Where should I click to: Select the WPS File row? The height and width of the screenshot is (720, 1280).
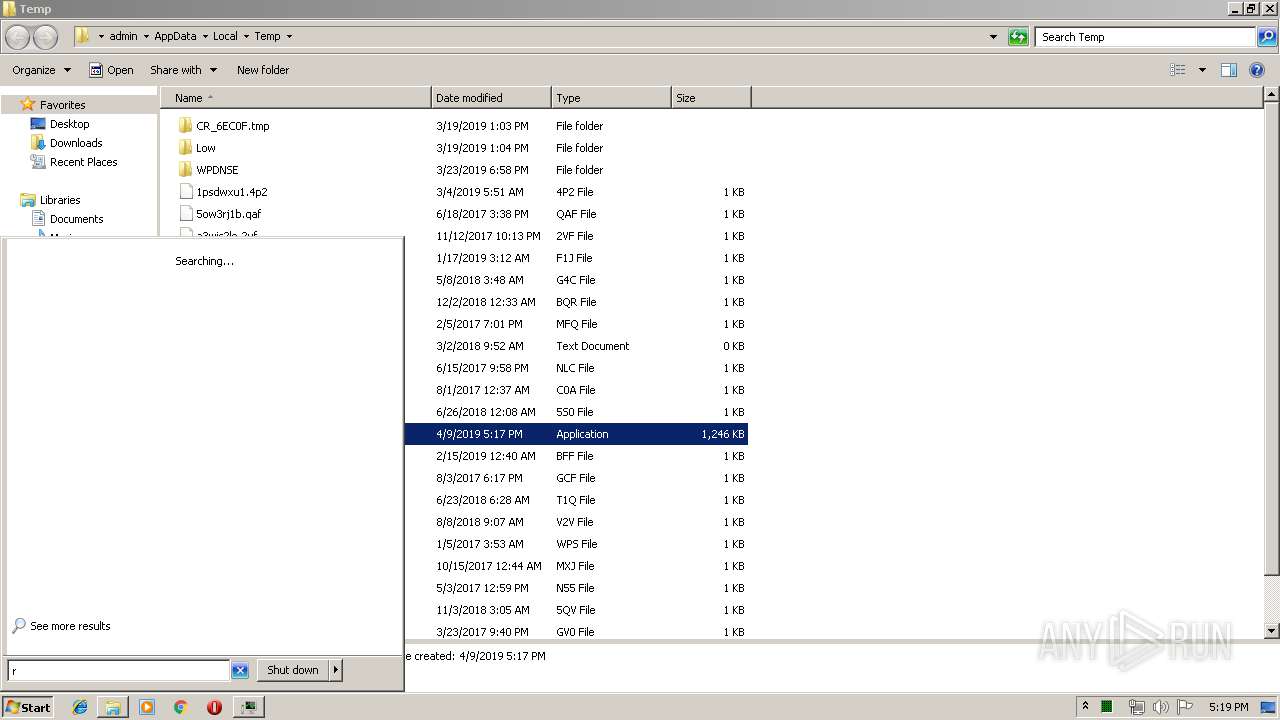(576, 544)
